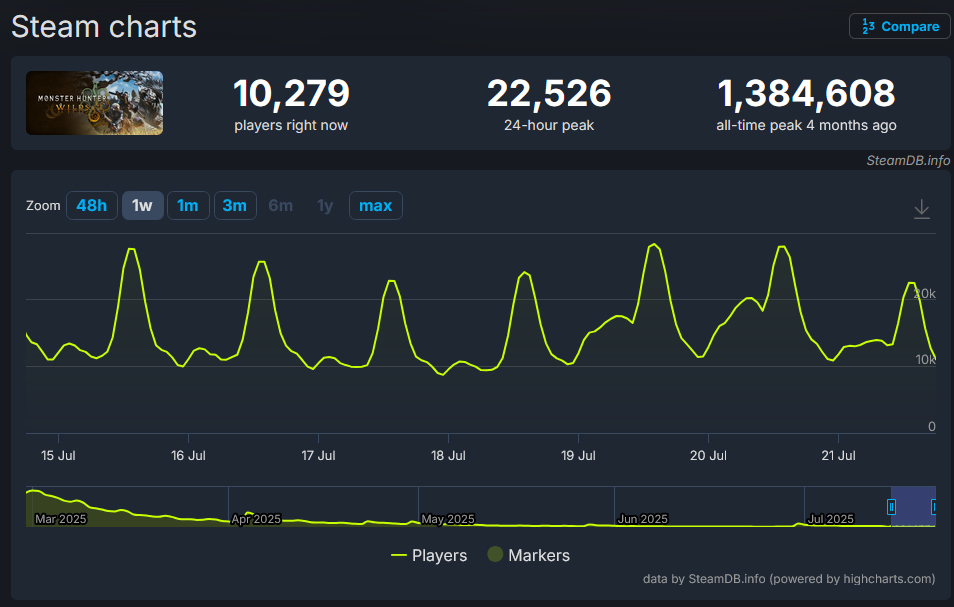Click Jul 2025 in the navigator
The width and height of the screenshot is (954, 607).
pos(830,519)
